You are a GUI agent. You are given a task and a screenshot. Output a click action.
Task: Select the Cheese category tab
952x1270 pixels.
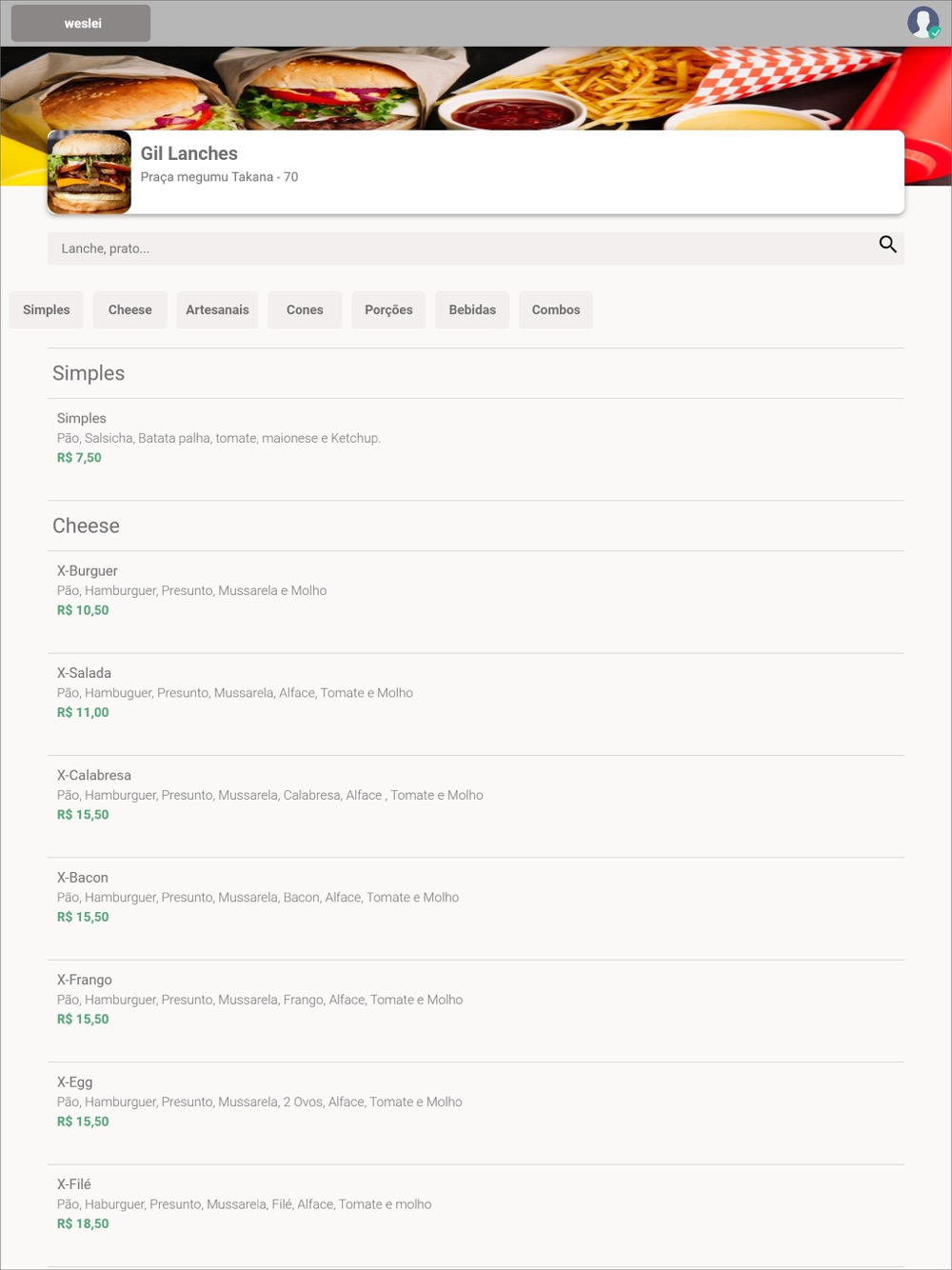[x=130, y=310]
